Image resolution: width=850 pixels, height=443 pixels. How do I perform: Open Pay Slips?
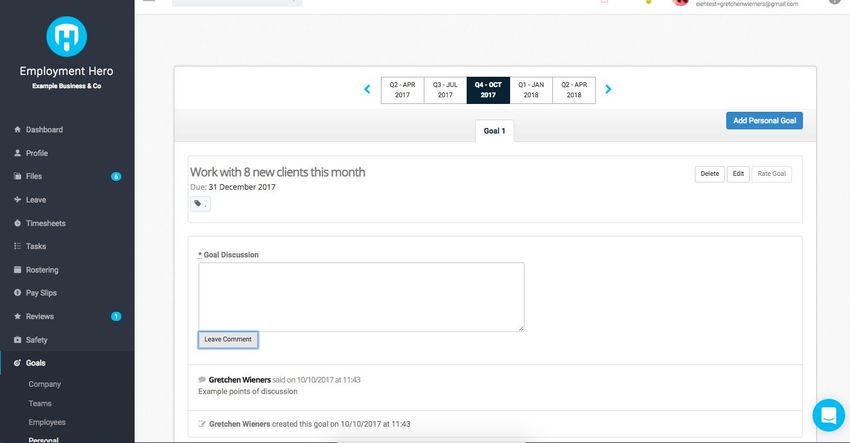point(41,293)
